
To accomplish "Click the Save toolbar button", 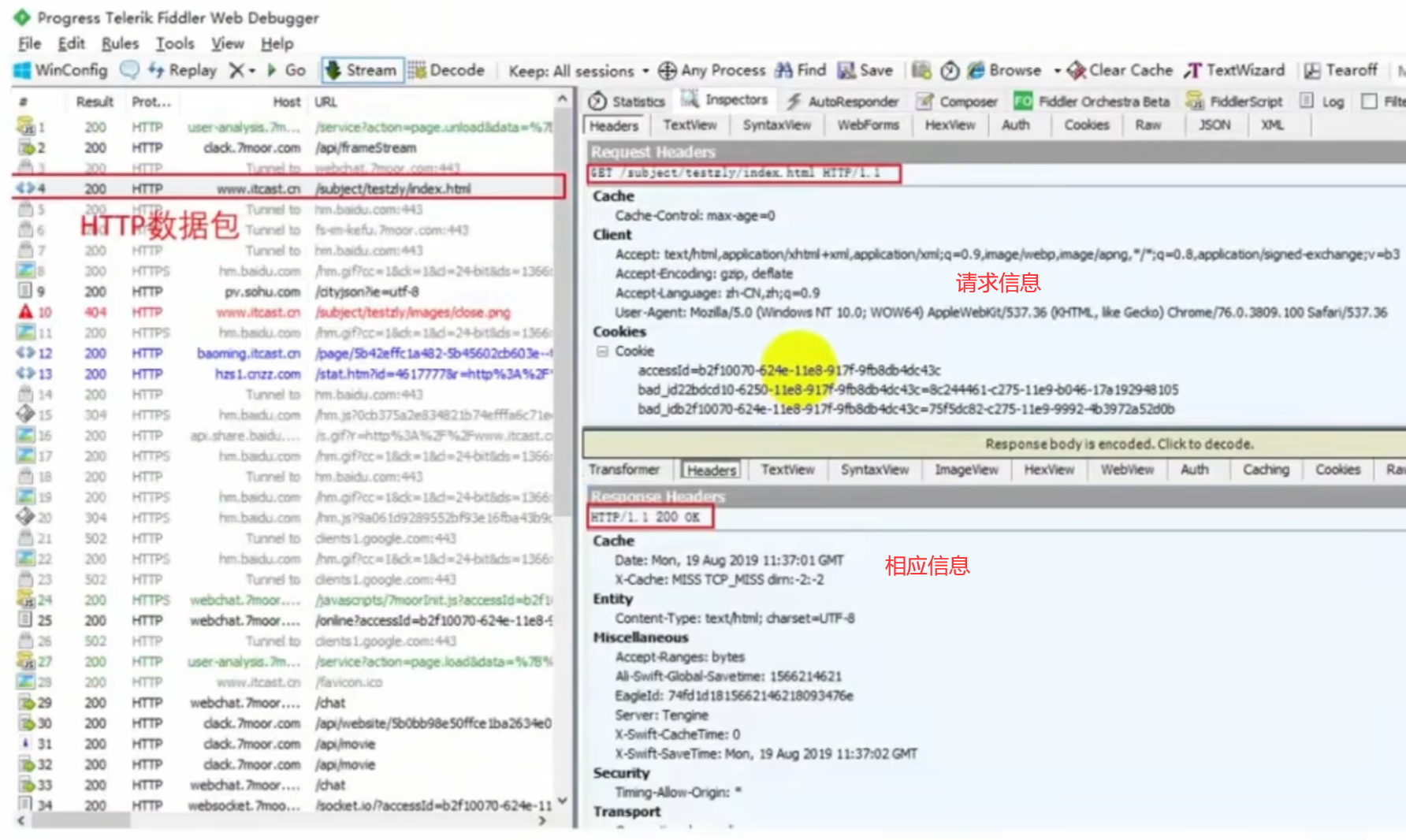I will (865, 70).
